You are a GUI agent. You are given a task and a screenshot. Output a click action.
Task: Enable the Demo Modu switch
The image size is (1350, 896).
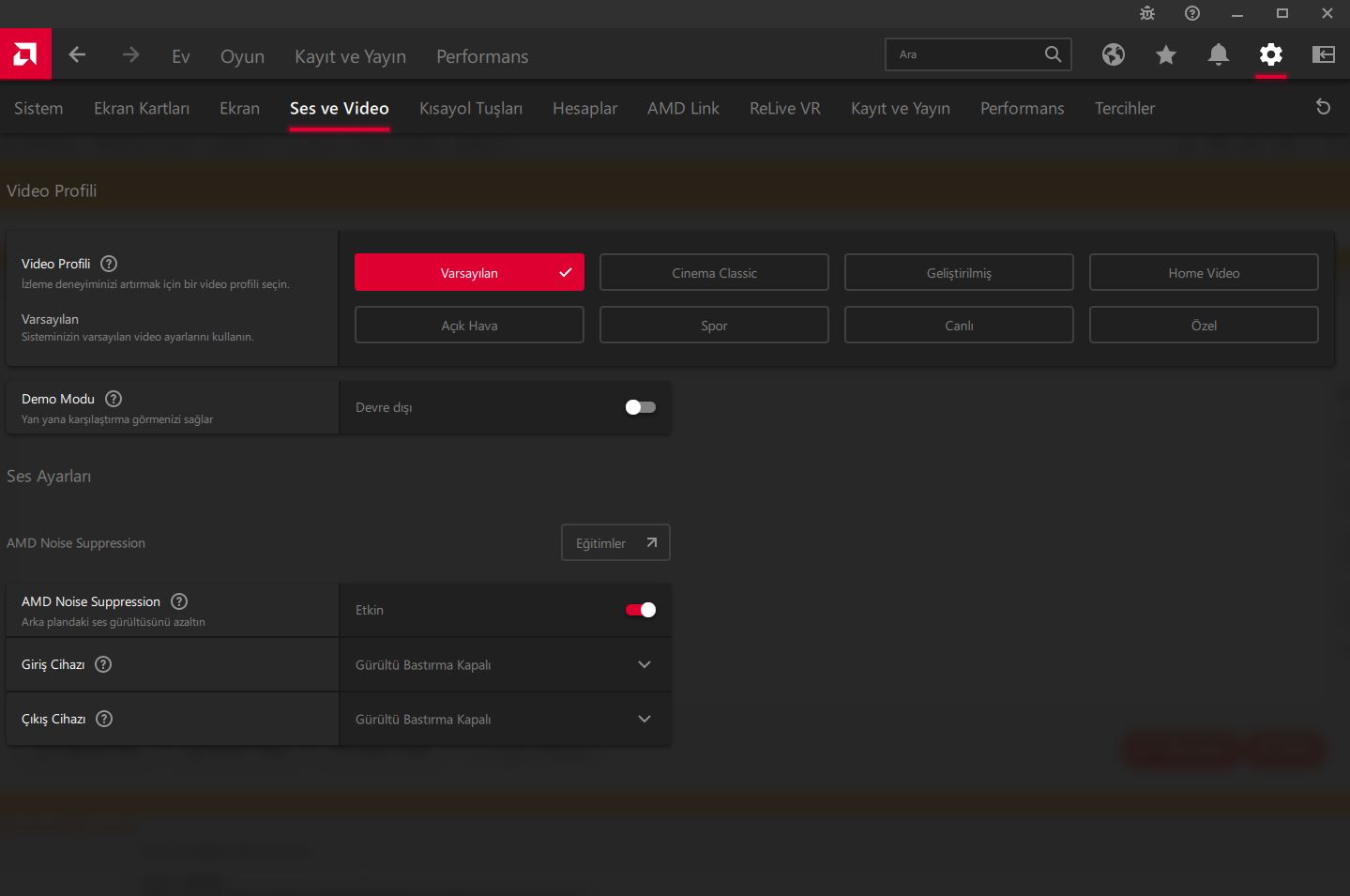pos(641,407)
